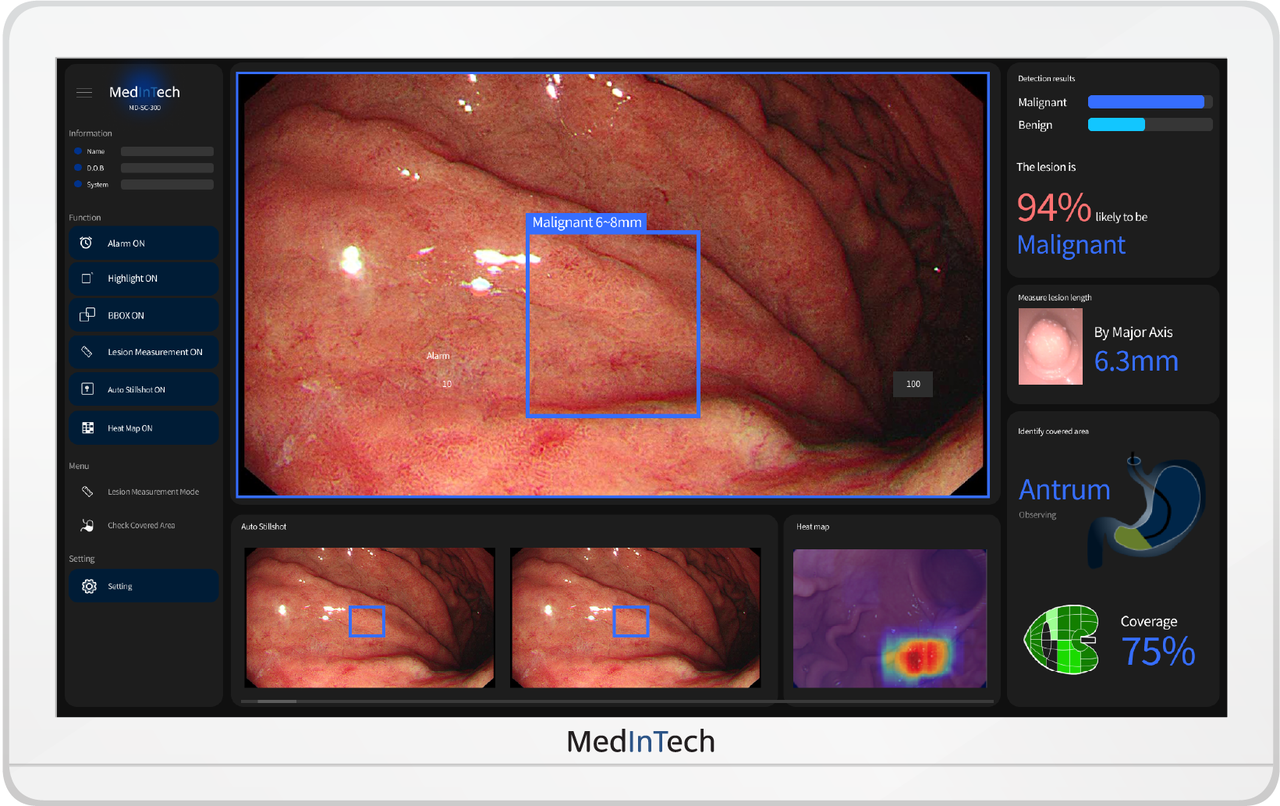
Task: Open the right Auto Stillshot thumbnail
Action: [x=635, y=617]
